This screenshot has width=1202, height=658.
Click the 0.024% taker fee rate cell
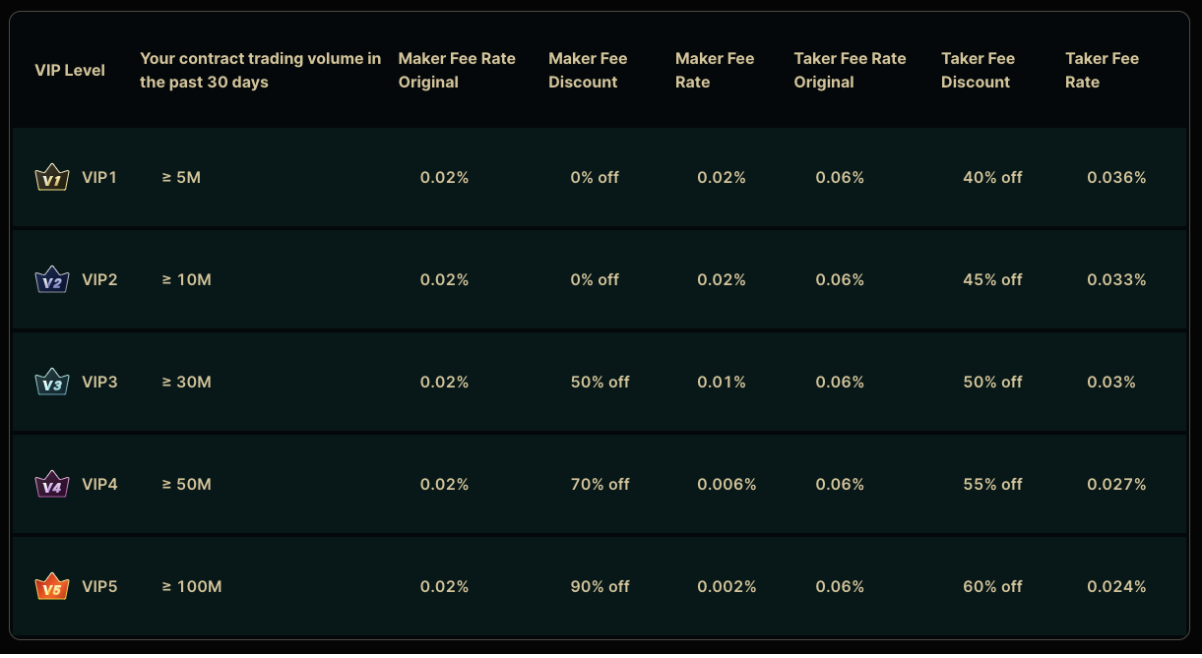[x=1117, y=586]
